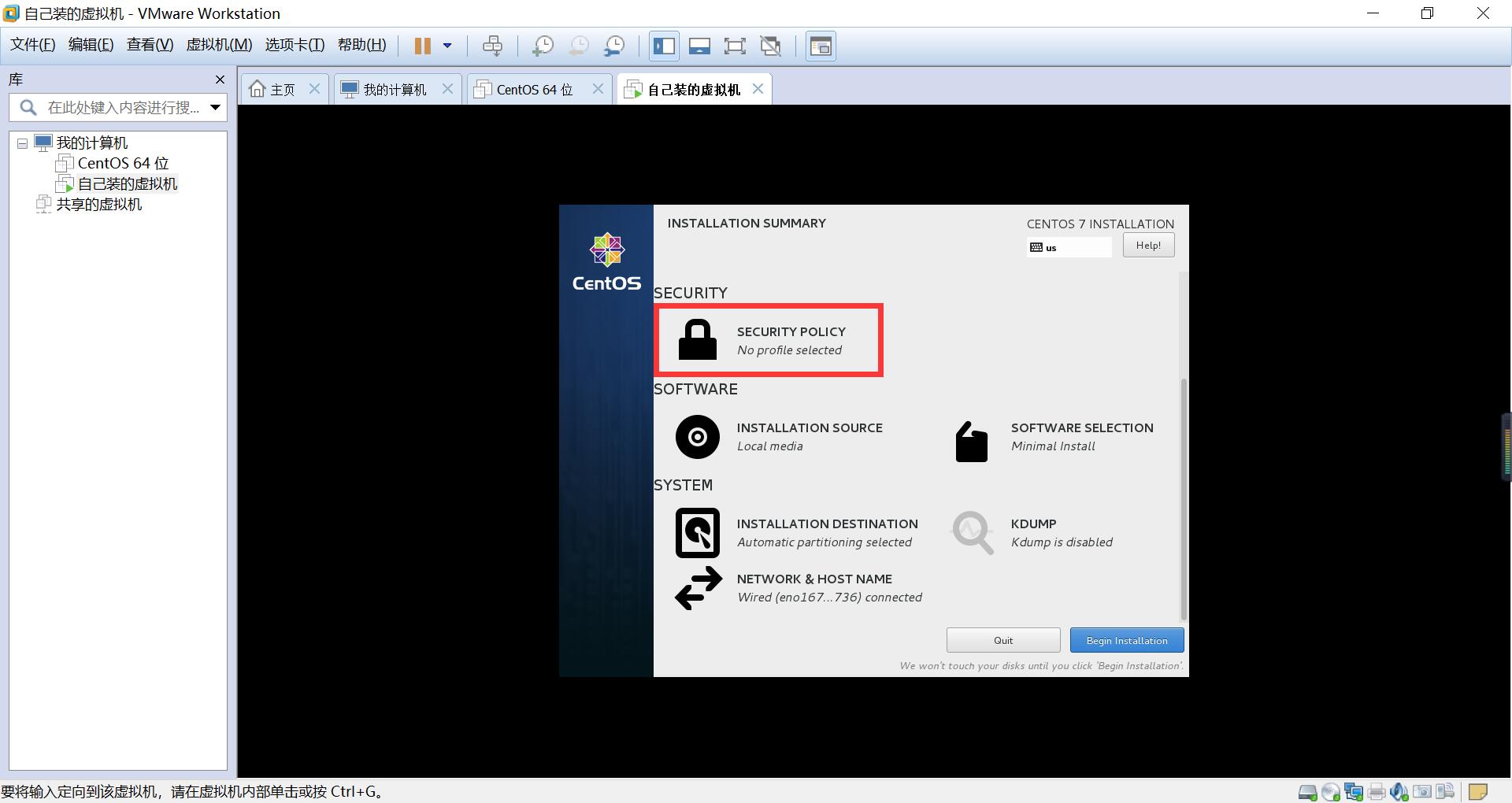Open the power options dropdown arrow

(447, 46)
